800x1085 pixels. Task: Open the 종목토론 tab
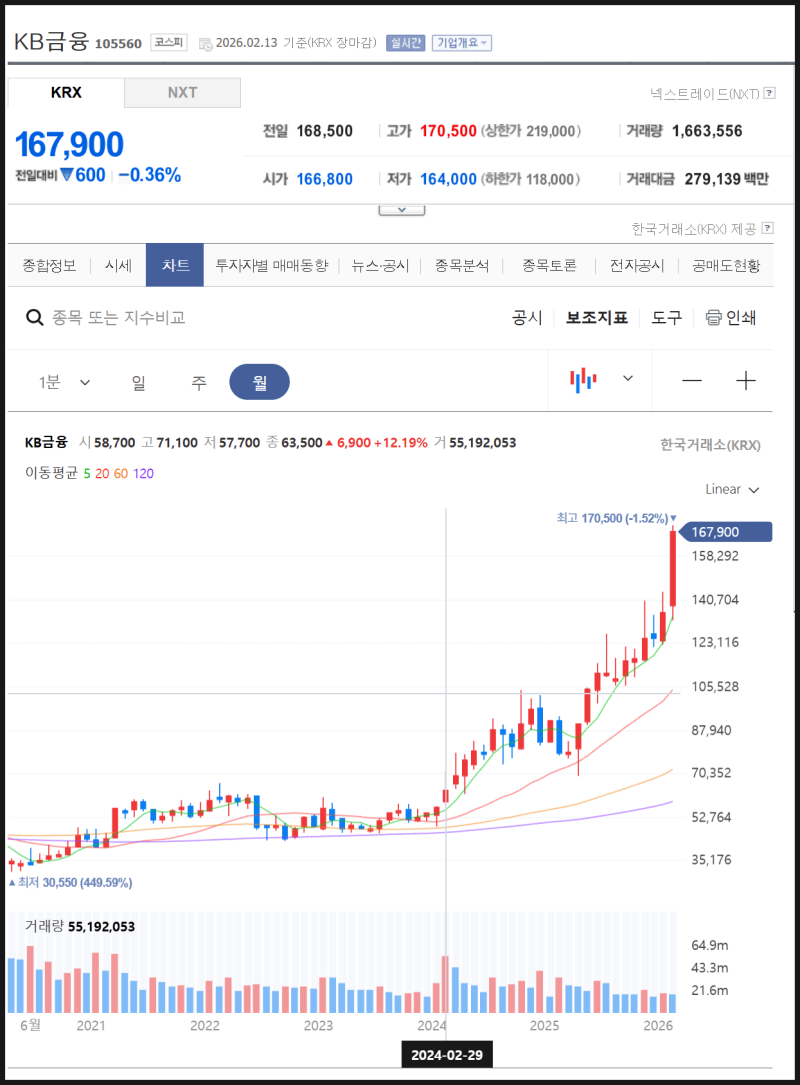[x=549, y=266]
